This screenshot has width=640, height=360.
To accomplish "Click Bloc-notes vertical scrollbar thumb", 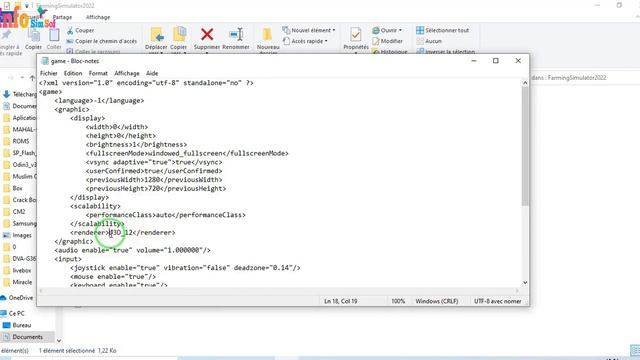I will pos(525,146).
